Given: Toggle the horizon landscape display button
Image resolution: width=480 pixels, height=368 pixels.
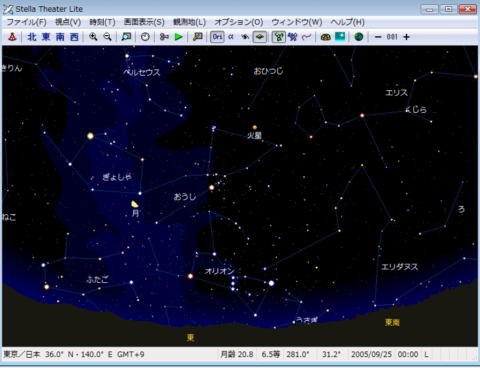Looking at the screenshot, I should point(260,37).
